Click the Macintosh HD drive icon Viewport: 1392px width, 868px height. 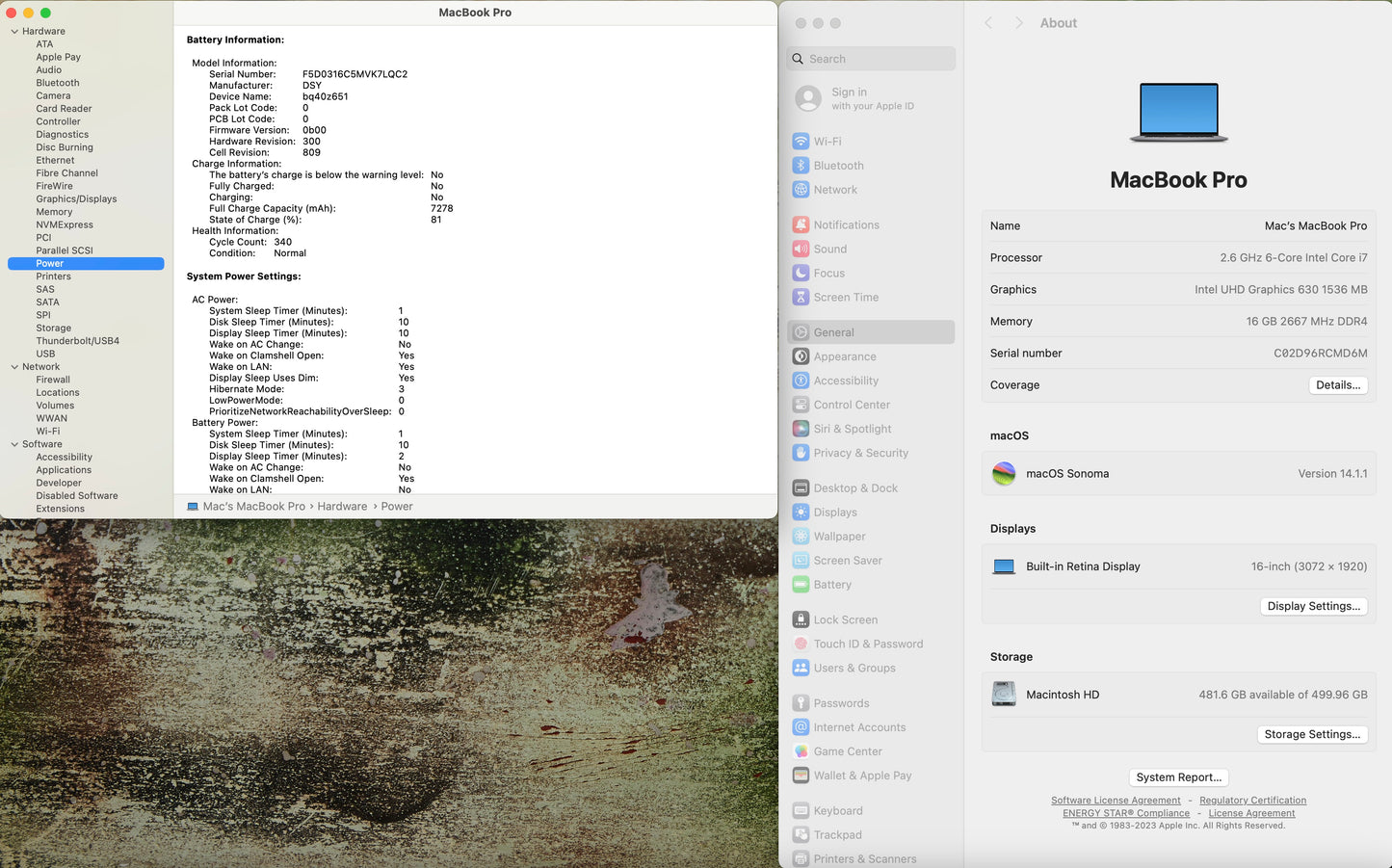pos(1004,695)
